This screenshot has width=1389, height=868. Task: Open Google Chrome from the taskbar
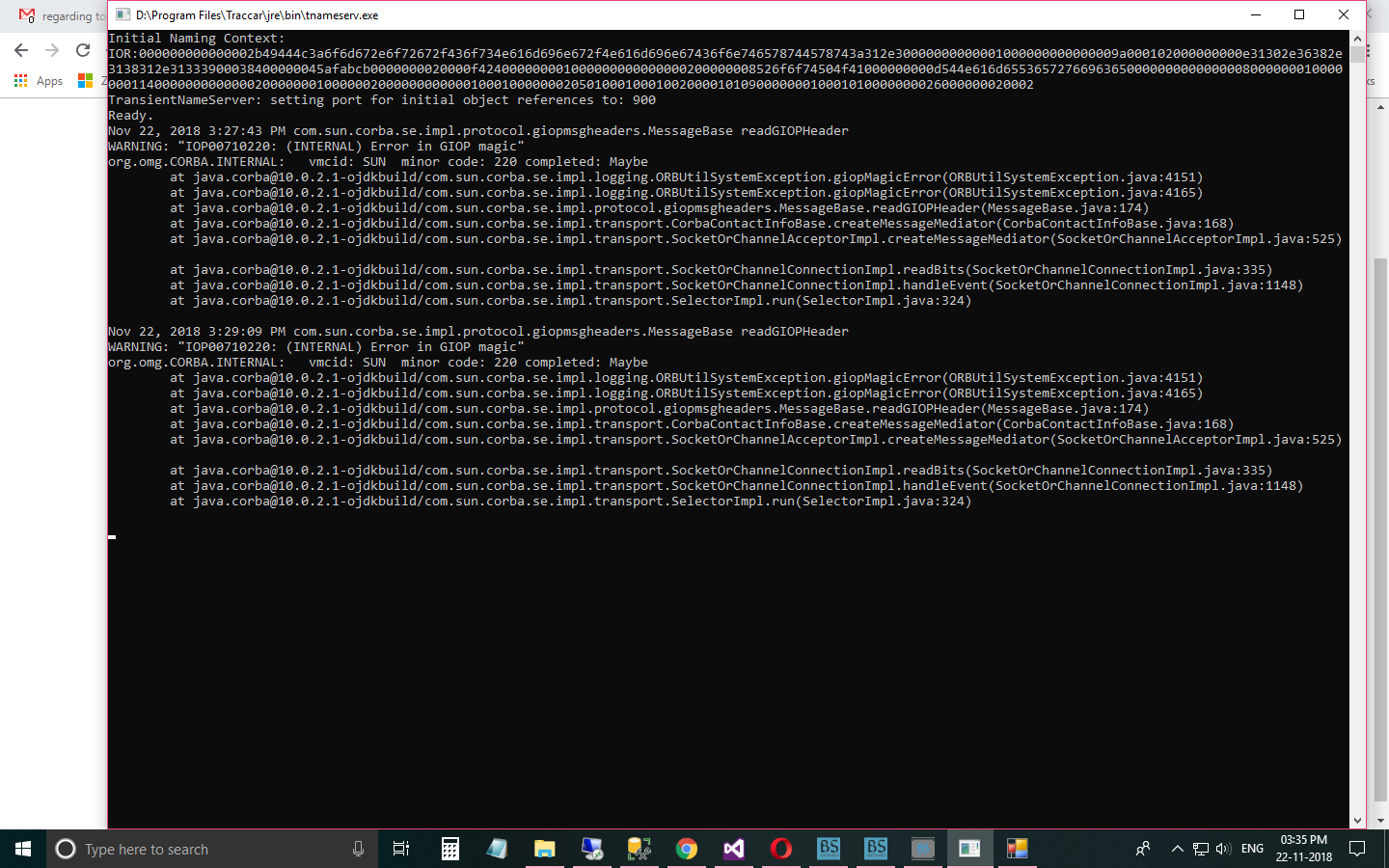[x=686, y=849]
